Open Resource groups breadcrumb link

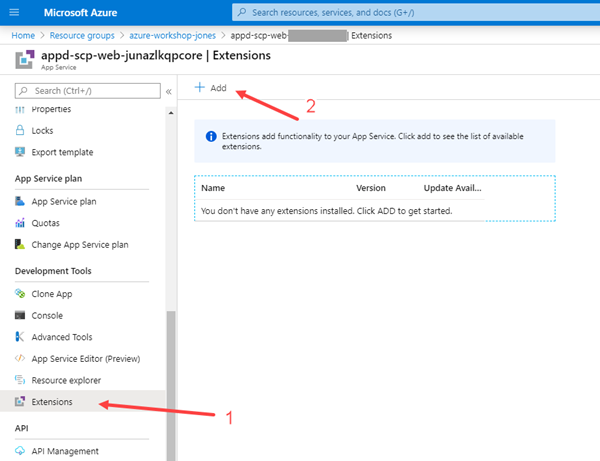[83, 35]
